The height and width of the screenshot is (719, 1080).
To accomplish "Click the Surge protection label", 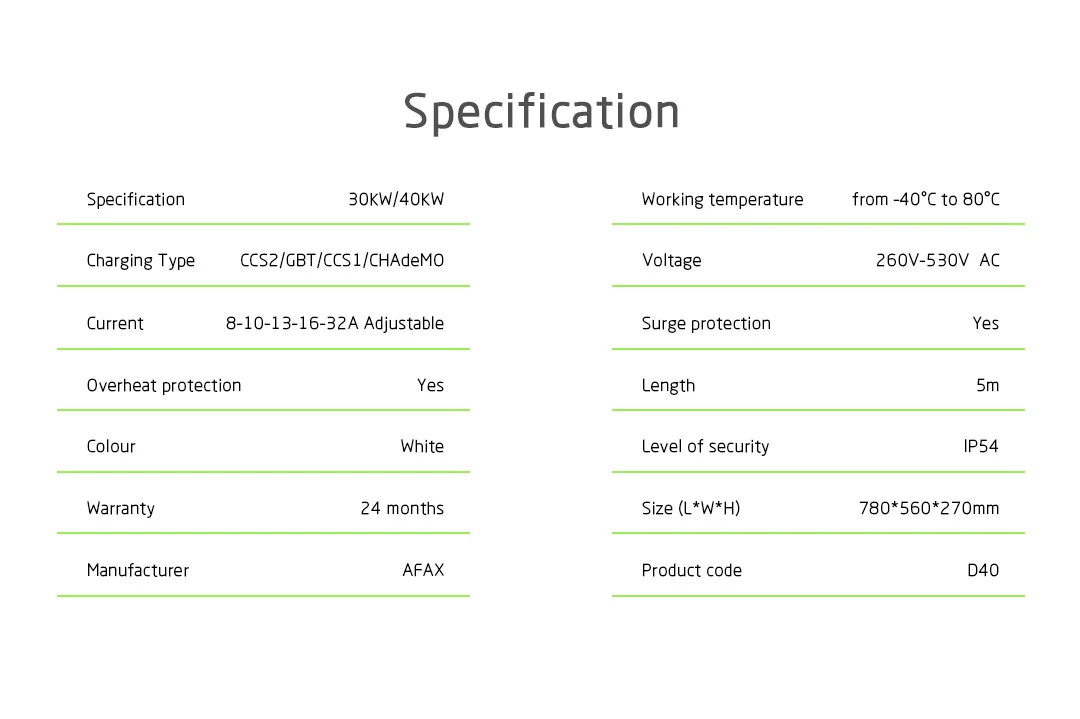I will tap(706, 323).
